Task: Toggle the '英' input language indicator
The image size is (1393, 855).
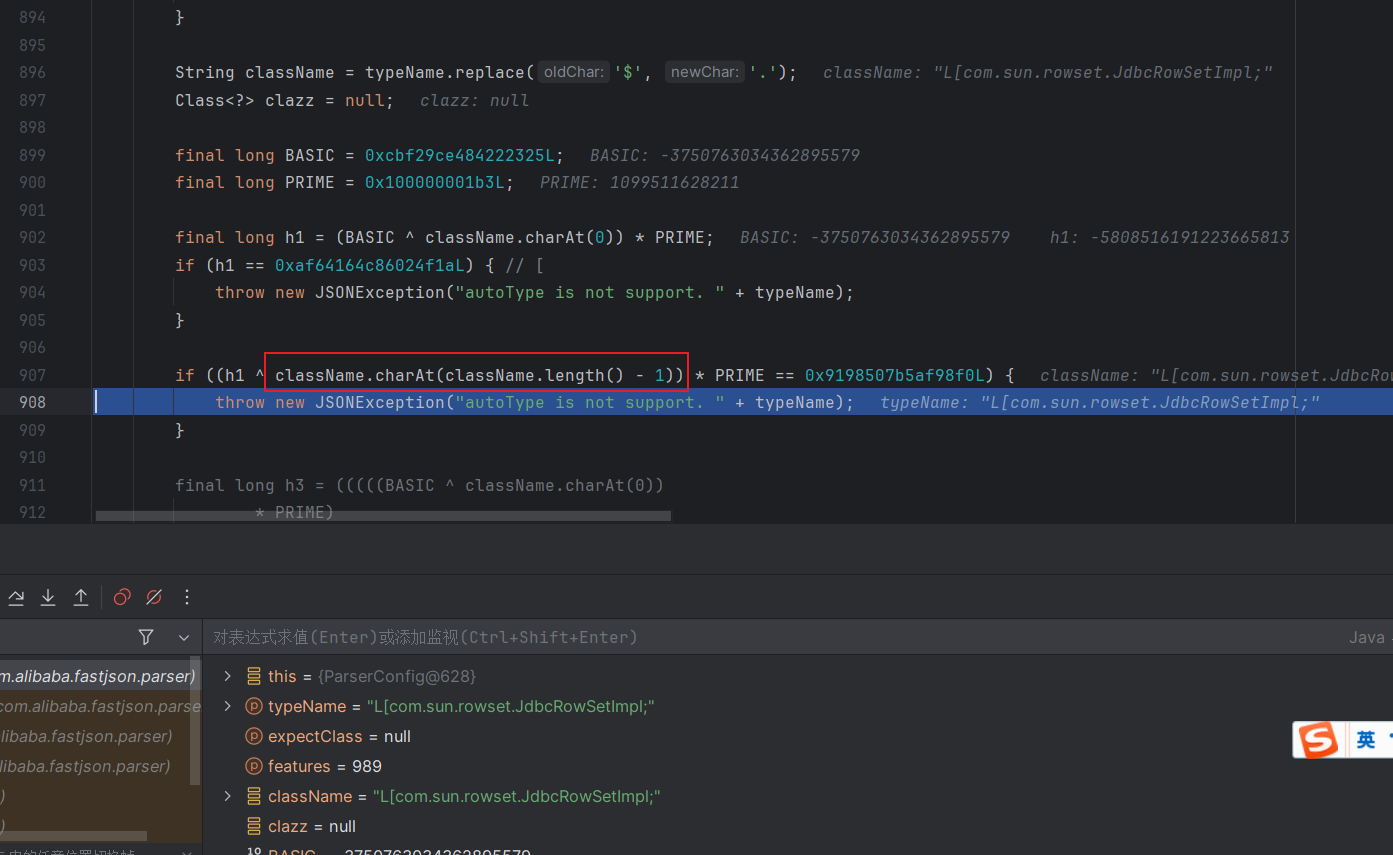Action: pyautogui.click(x=1366, y=740)
